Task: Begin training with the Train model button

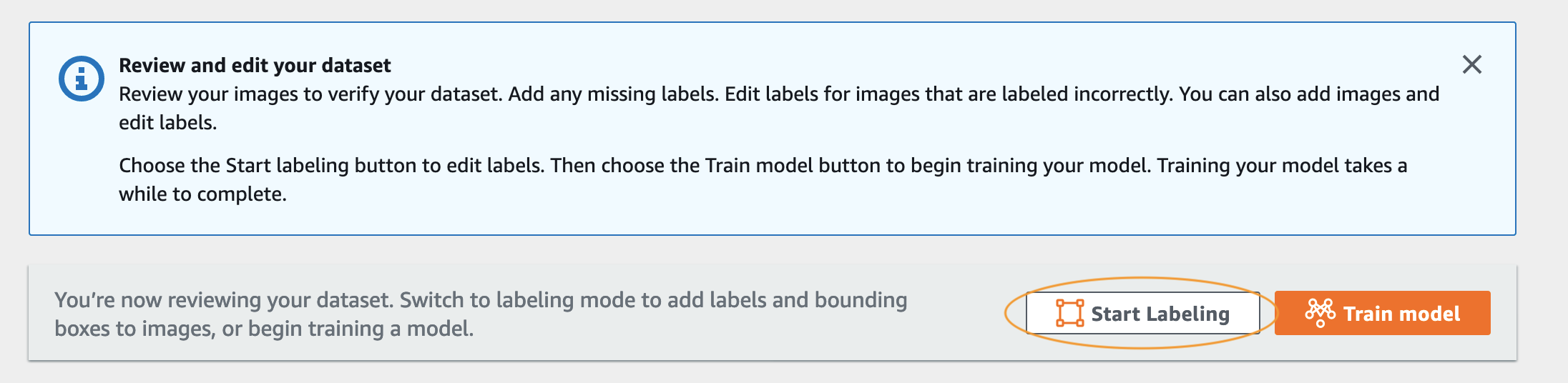Action: point(1382,313)
